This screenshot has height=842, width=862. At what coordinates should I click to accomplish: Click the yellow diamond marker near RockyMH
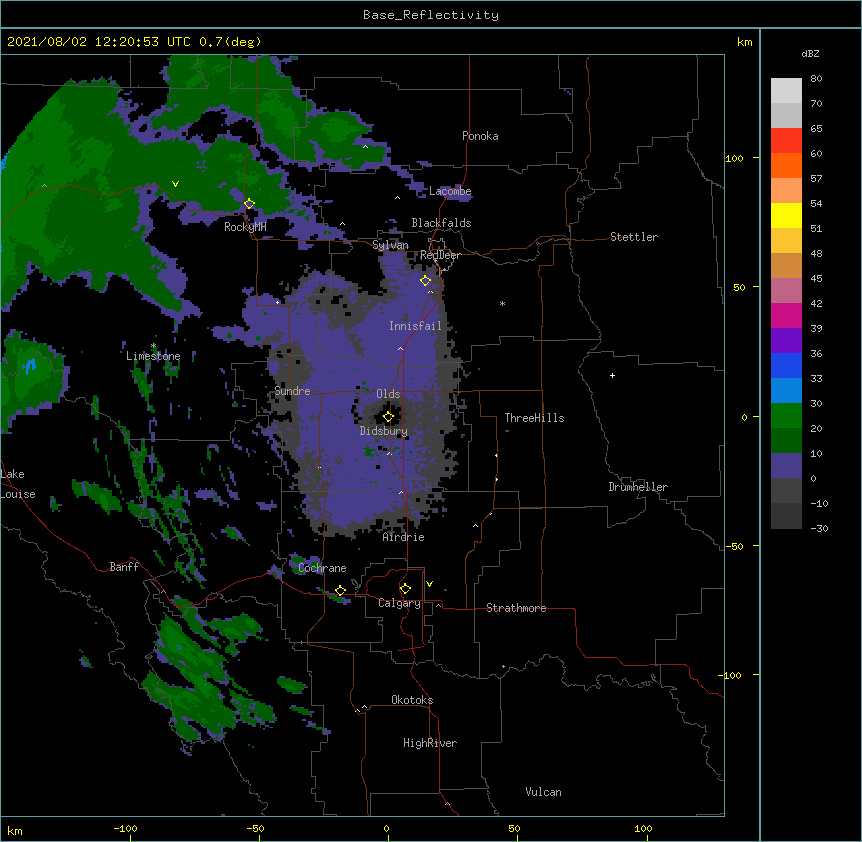[x=249, y=204]
